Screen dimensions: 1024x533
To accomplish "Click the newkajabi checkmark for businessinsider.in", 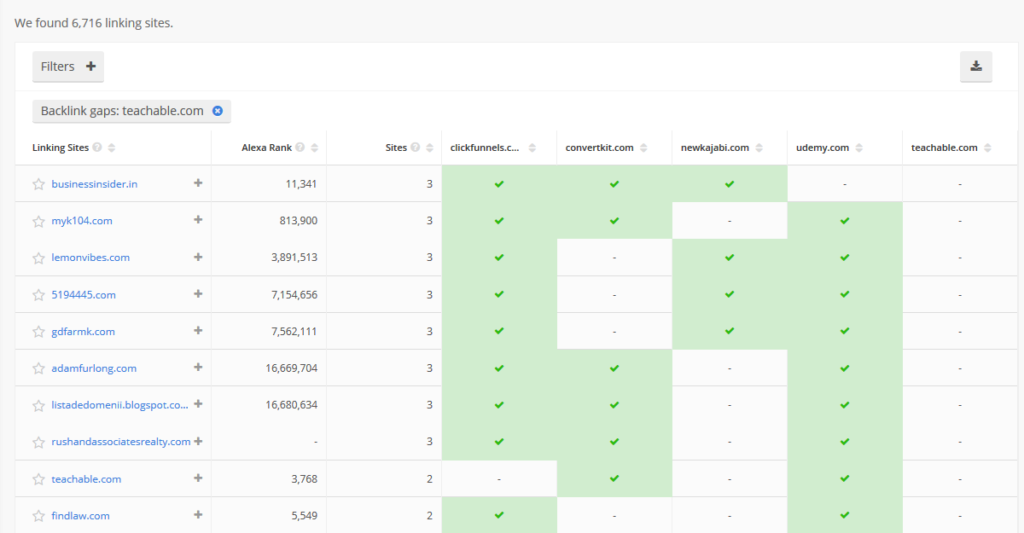I will tap(729, 184).
